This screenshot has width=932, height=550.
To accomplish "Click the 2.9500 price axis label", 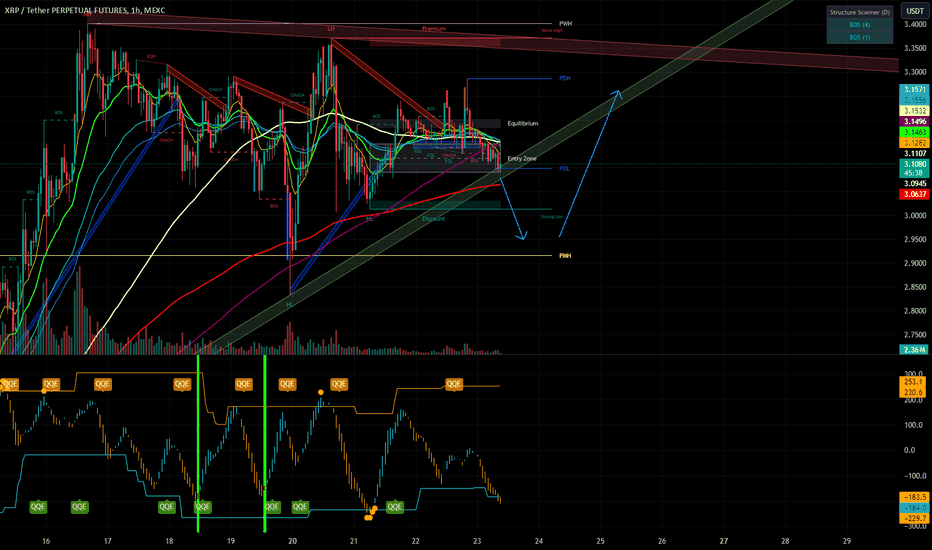I will coord(915,240).
